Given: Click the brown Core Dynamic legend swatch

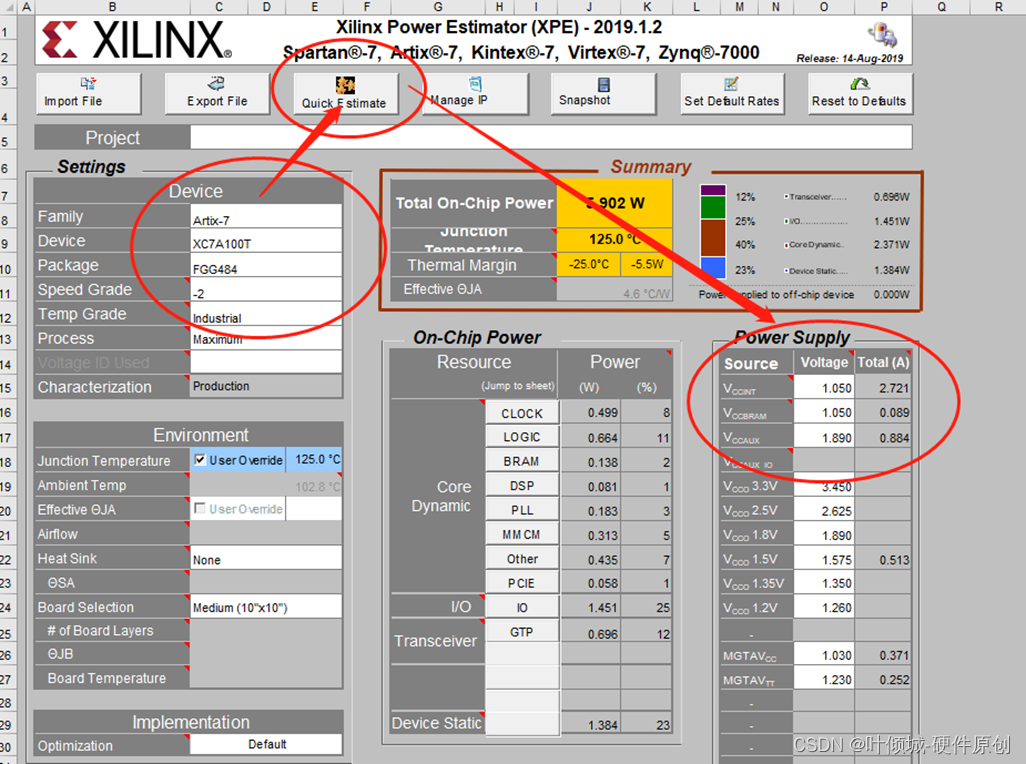Looking at the screenshot, I should click(x=713, y=237).
